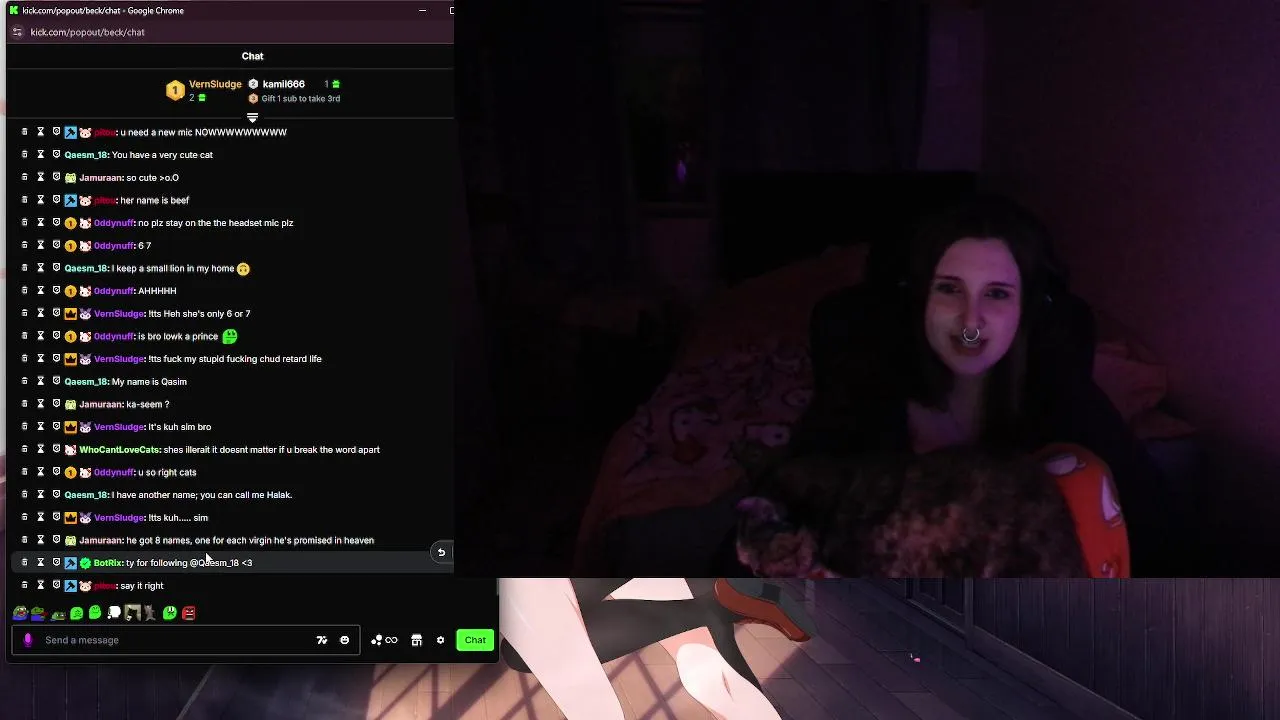Screen dimensions: 1280x720
Task: Click BotRix username in chat
Action: pyautogui.click(x=107, y=563)
